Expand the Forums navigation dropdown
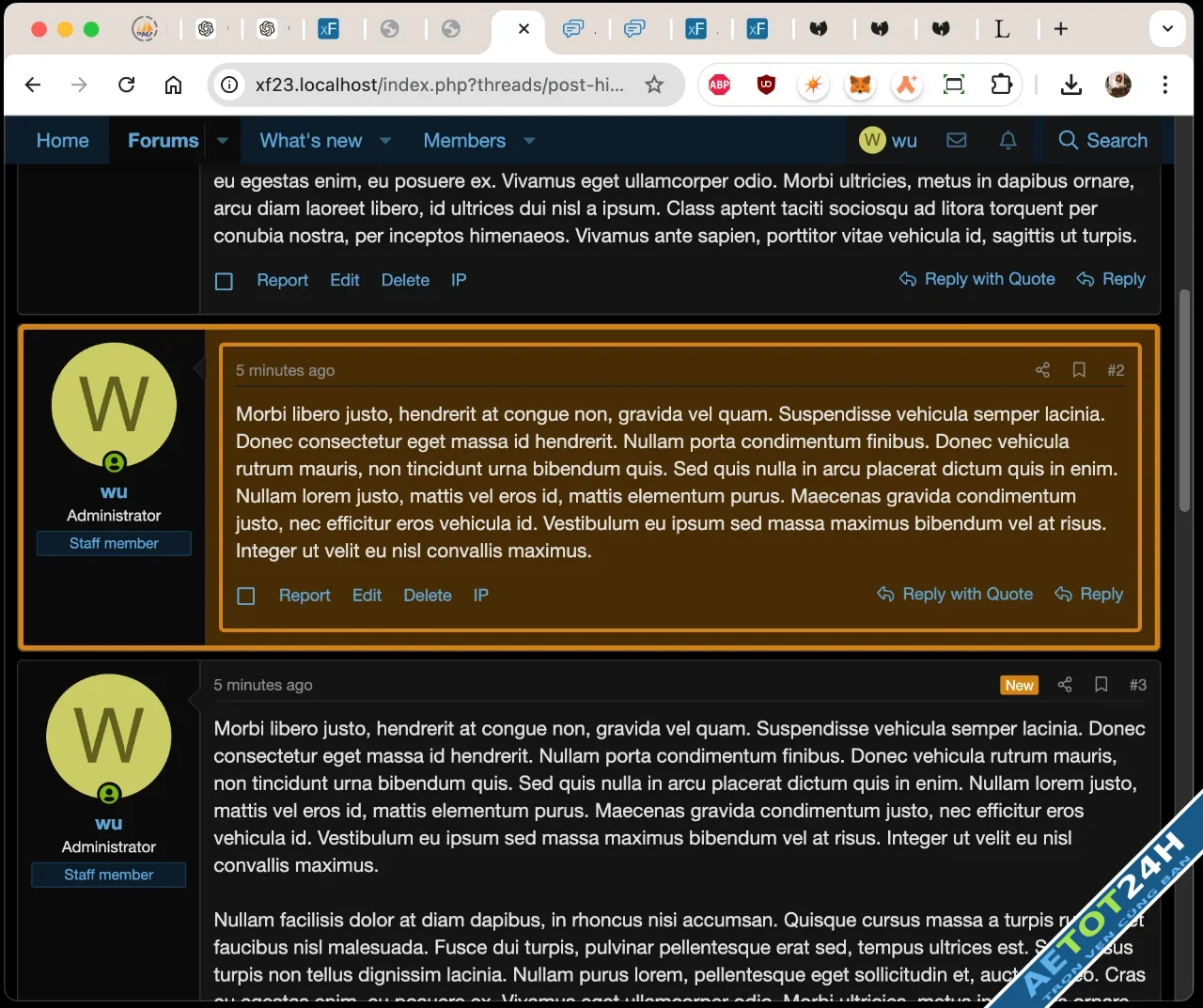Image resolution: width=1203 pixels, height=1008 pixels. point(222,140)
